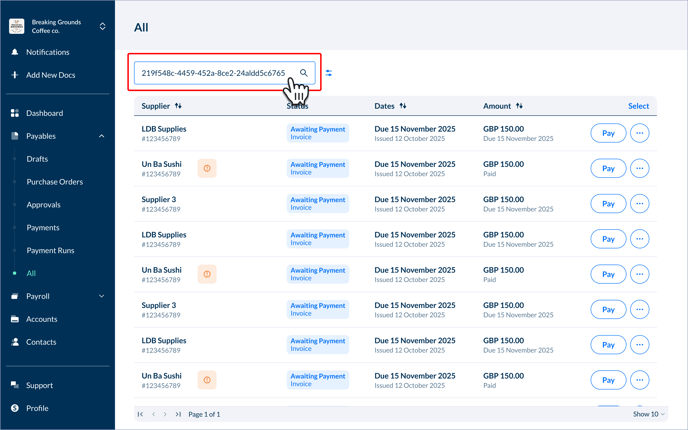This screenshot has width=688, height=430.
Task: Open Support in the sidebar
Action: pos(39,385)
